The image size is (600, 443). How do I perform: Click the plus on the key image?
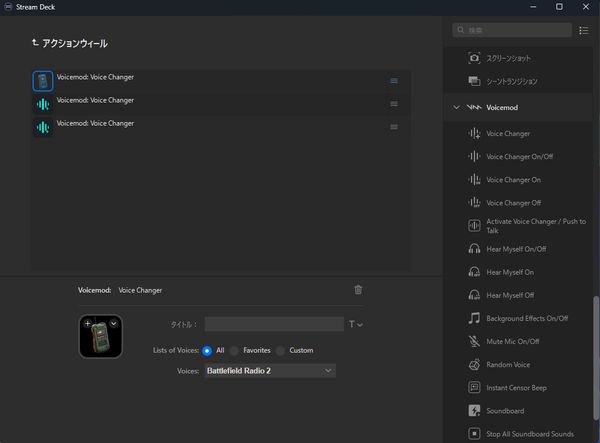point(88,323)
